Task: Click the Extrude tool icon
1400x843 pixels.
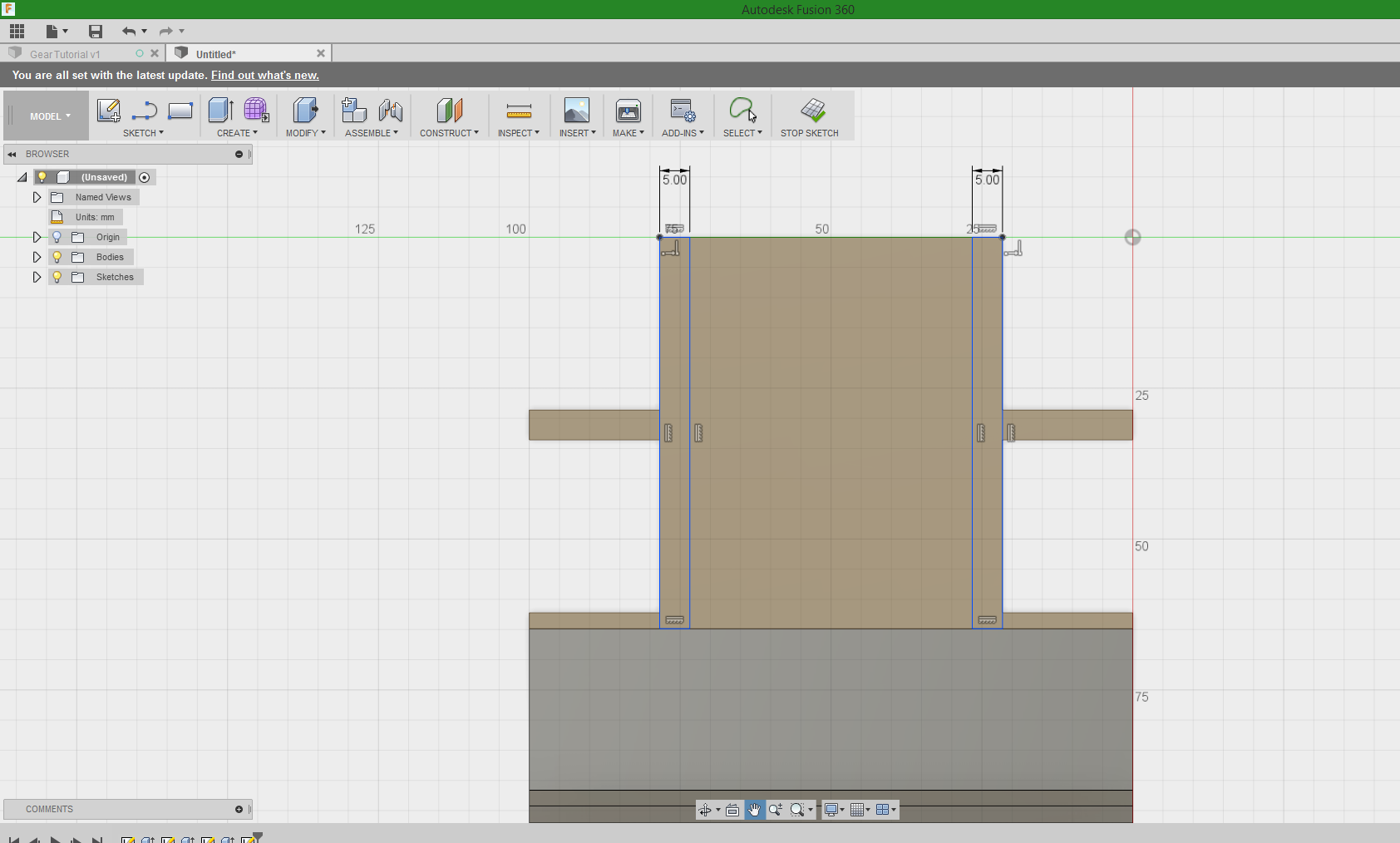Action: (x=220, y=111)
